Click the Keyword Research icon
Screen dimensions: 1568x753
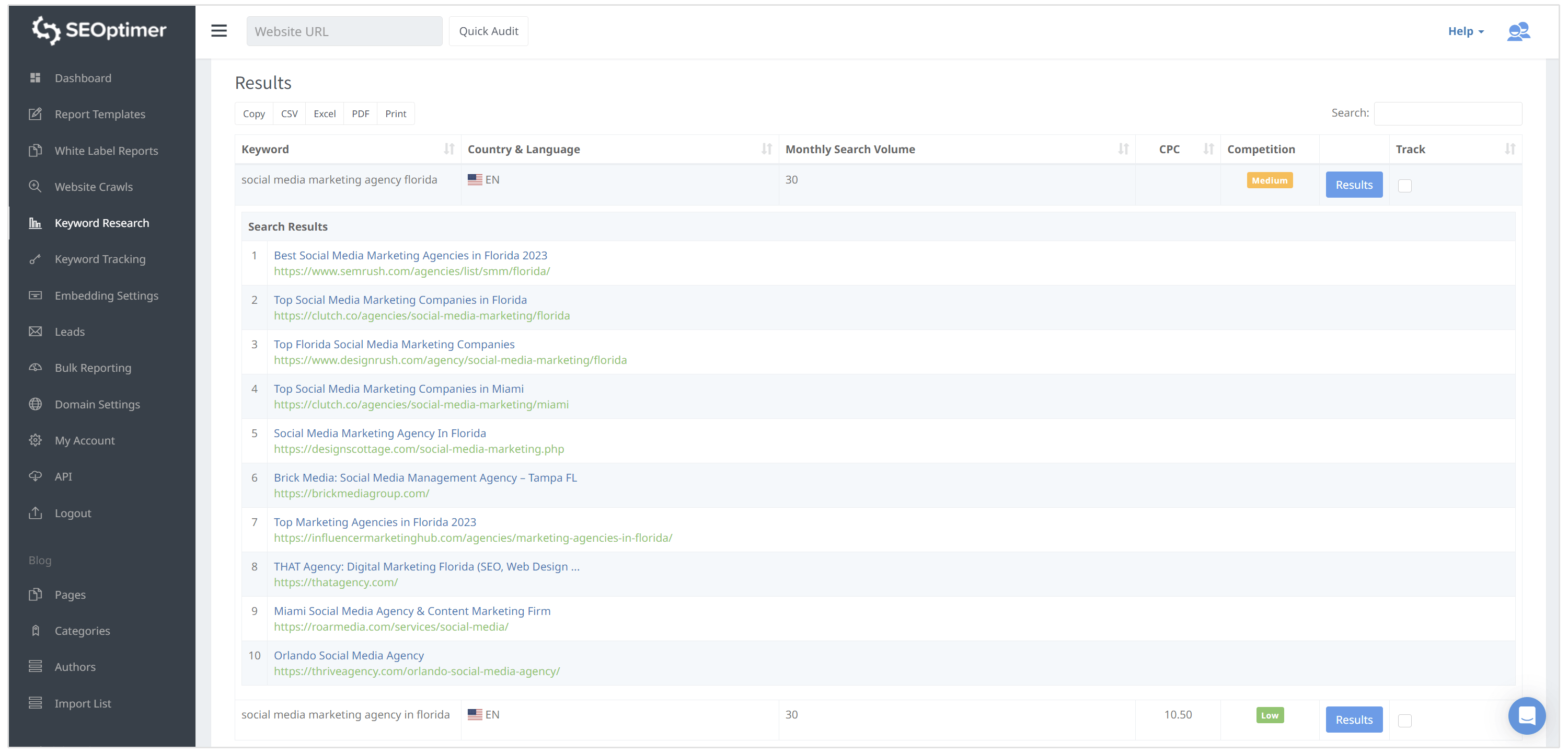point(36,222)
